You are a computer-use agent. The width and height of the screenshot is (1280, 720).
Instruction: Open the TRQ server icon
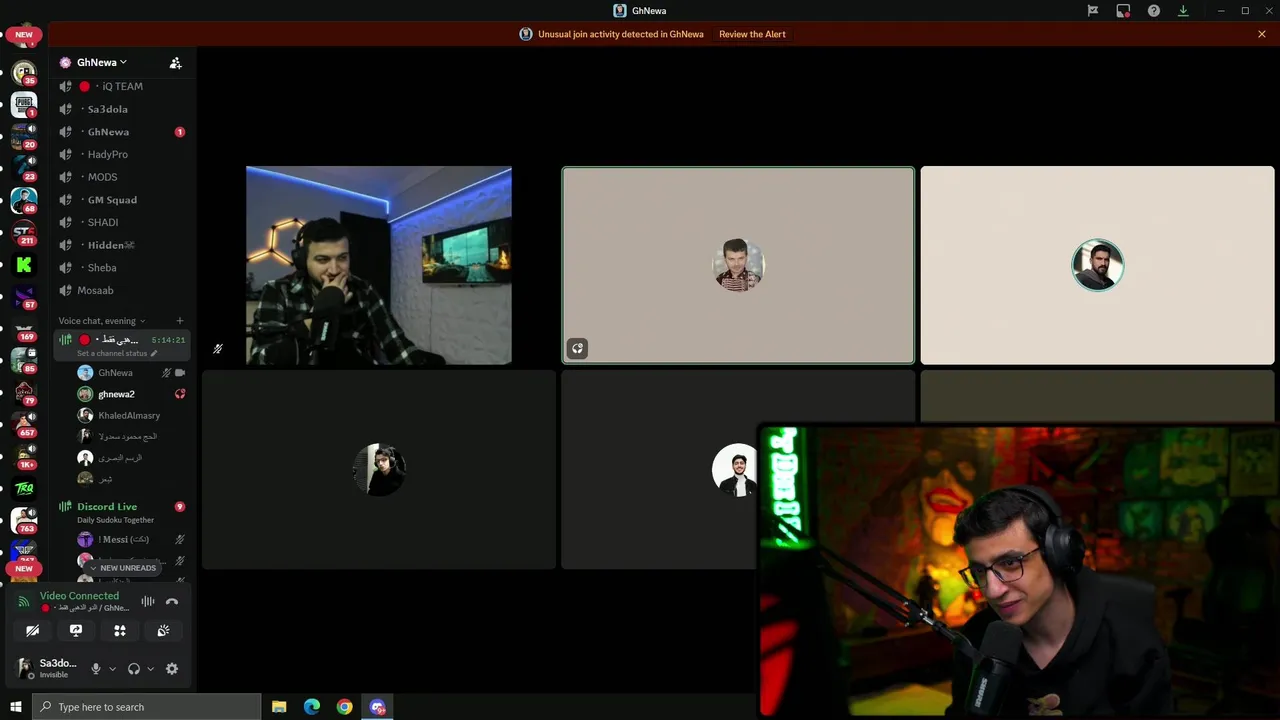pyautogui.click(x=24, y=488)
